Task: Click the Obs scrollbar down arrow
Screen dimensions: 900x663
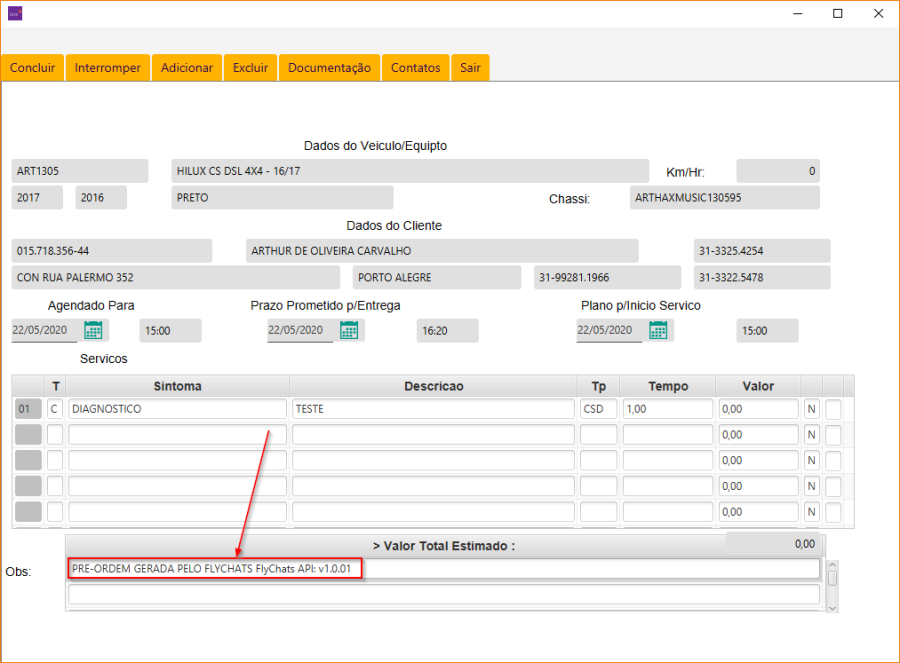Action: [x=832, y=608]
